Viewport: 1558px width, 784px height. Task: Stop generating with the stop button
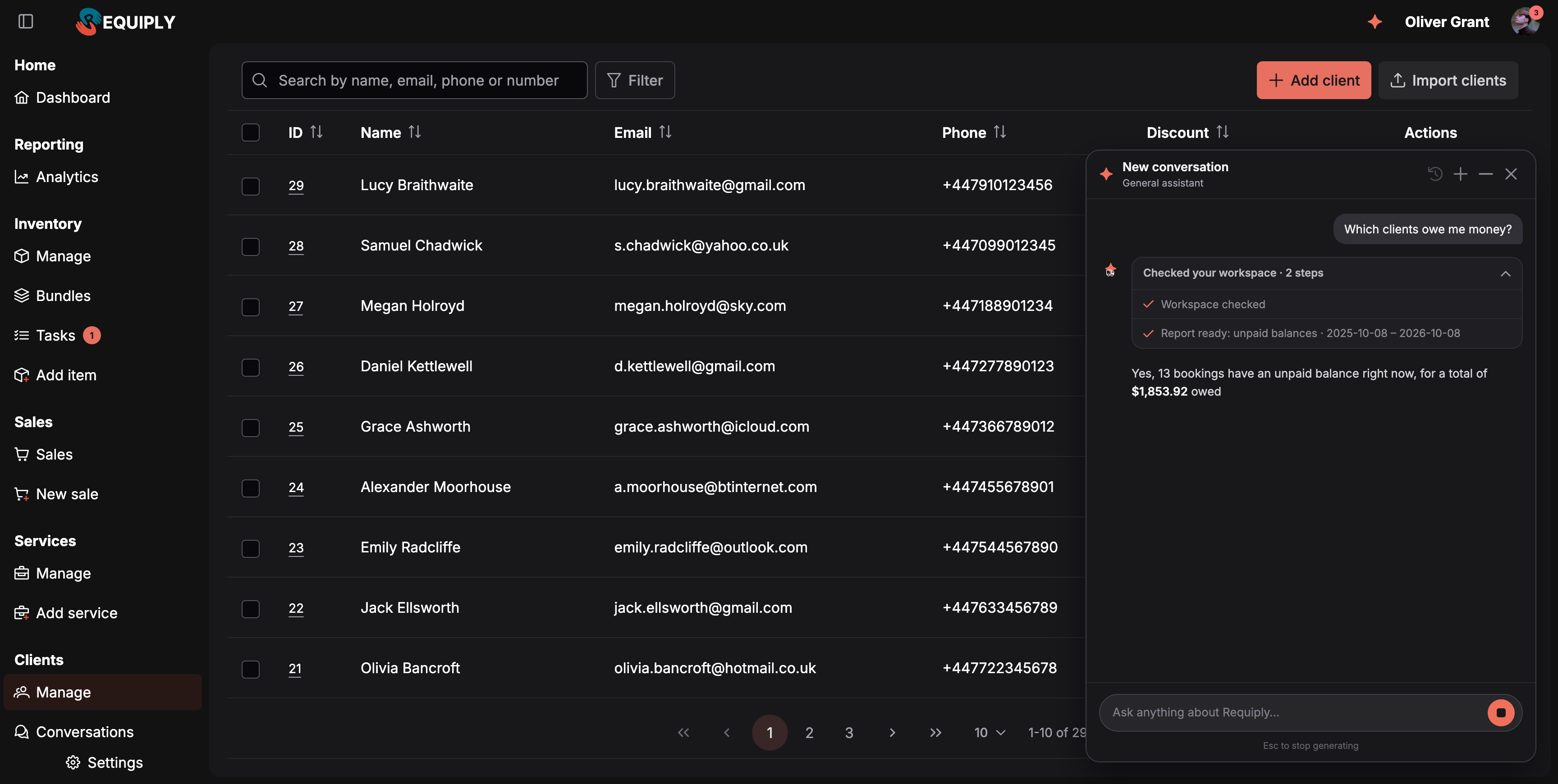(1501, 713)
